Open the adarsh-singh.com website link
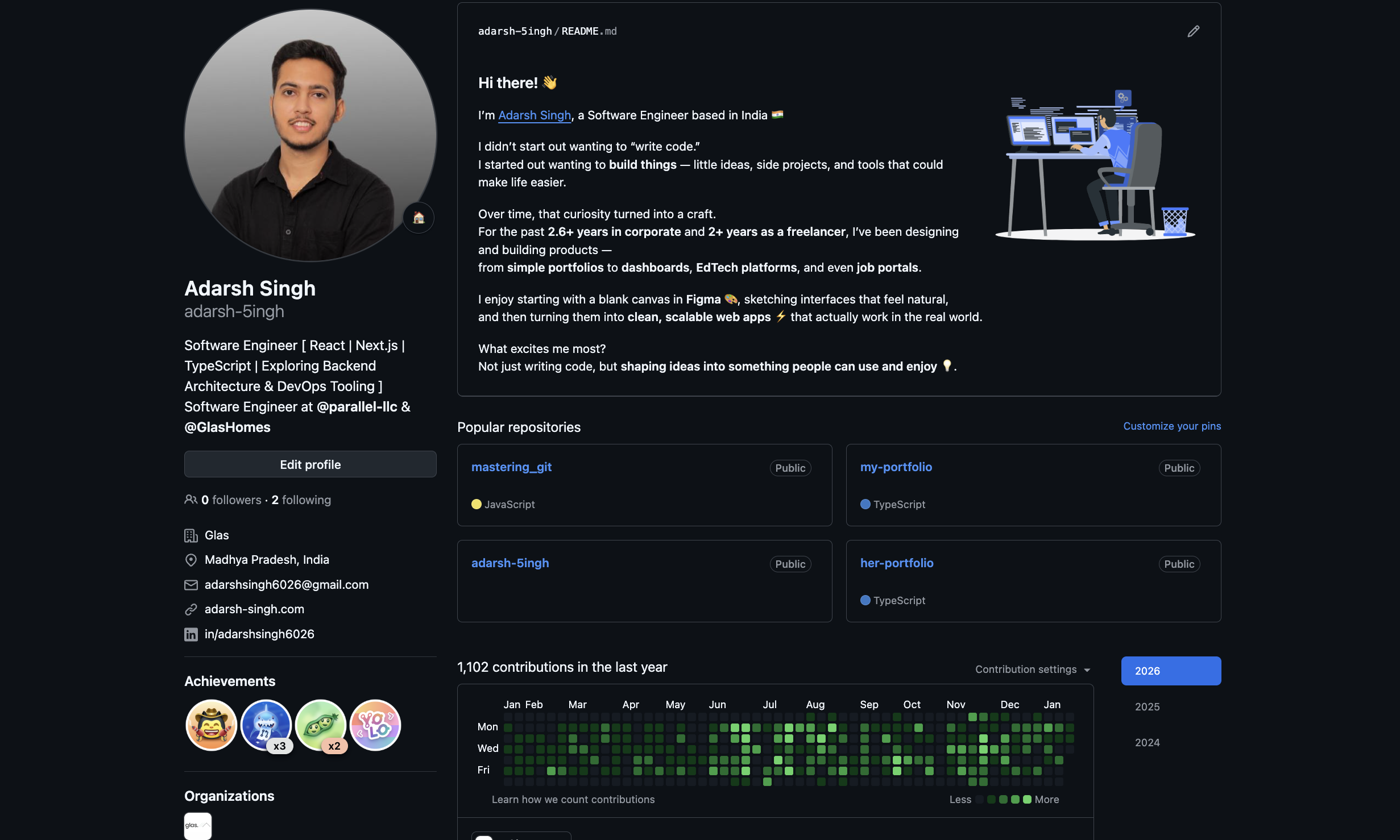The width and height of the screenshot is (1400, 840). 254,609
